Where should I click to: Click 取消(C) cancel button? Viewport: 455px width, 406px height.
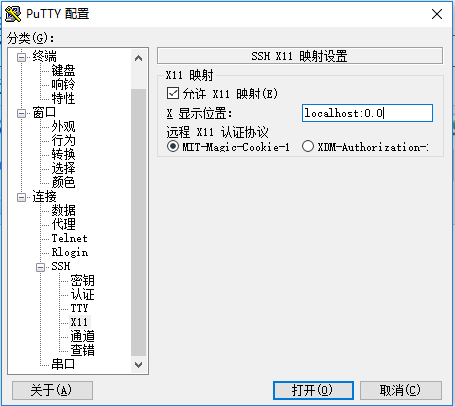click(x=401, y=390)
